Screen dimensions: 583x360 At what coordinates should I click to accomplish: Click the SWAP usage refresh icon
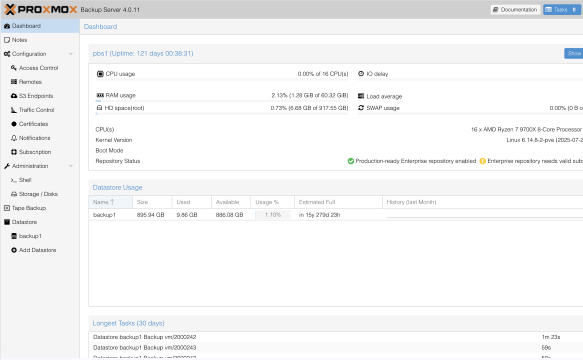361,107
